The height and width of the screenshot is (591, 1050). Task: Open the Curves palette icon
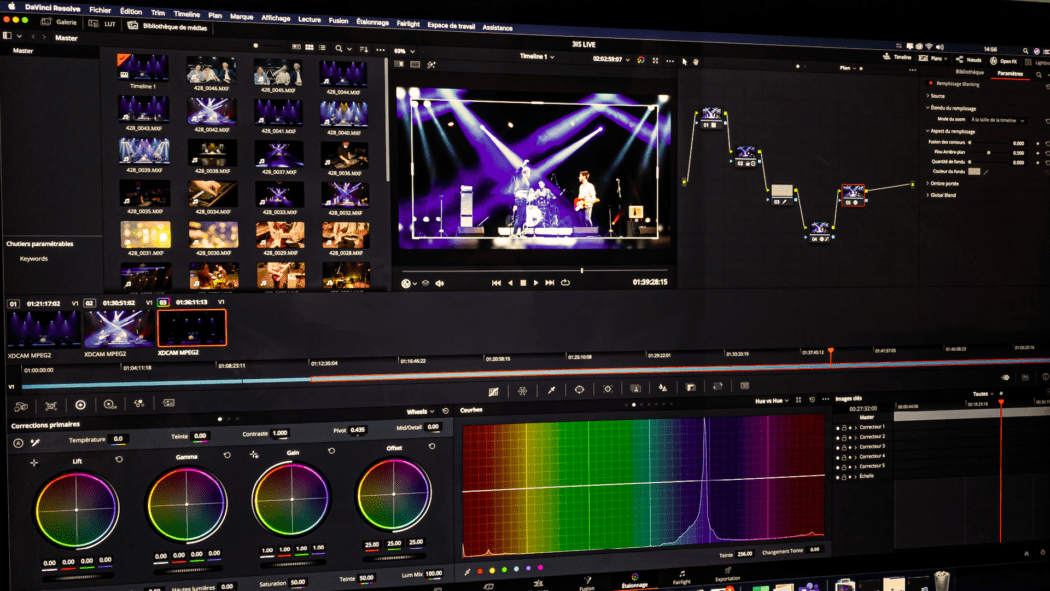494,392
